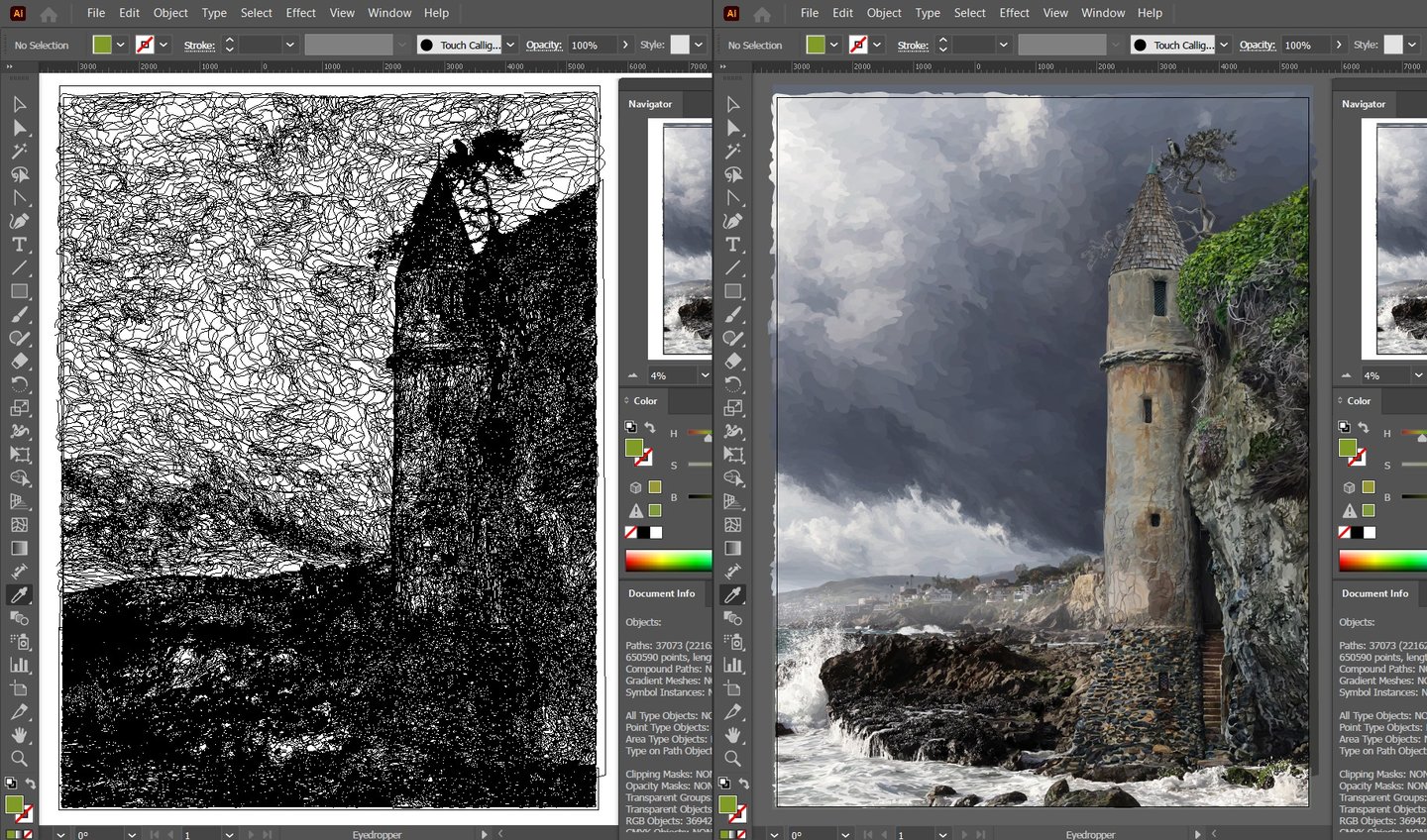The image size is (1427, 840).
Task: Expand Opacity arrow in left control bar
Action: (x=625, y=45)
